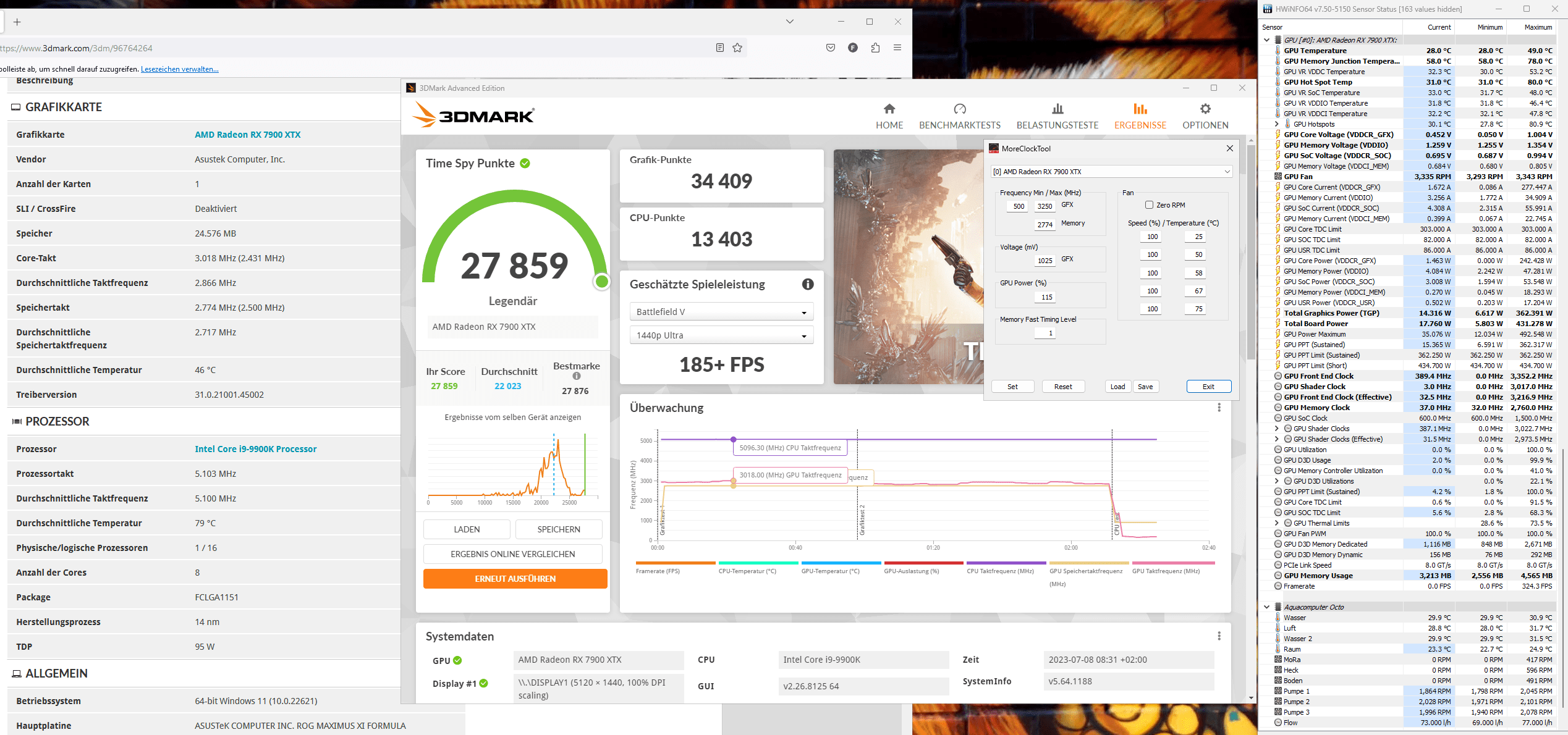Open the AMD Radeon RX 7900 XTX link
This screenshot has height=735, width=1568.
point(248,135)
